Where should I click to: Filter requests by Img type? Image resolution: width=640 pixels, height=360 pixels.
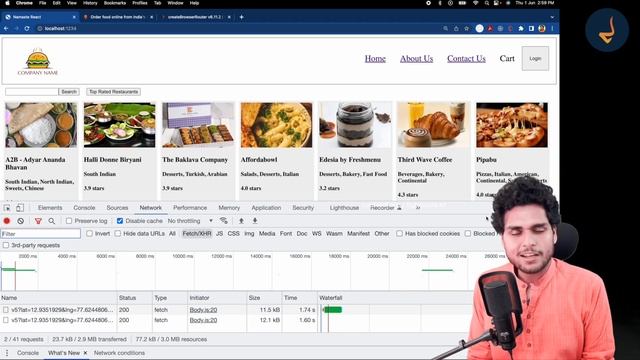point(249,233)
